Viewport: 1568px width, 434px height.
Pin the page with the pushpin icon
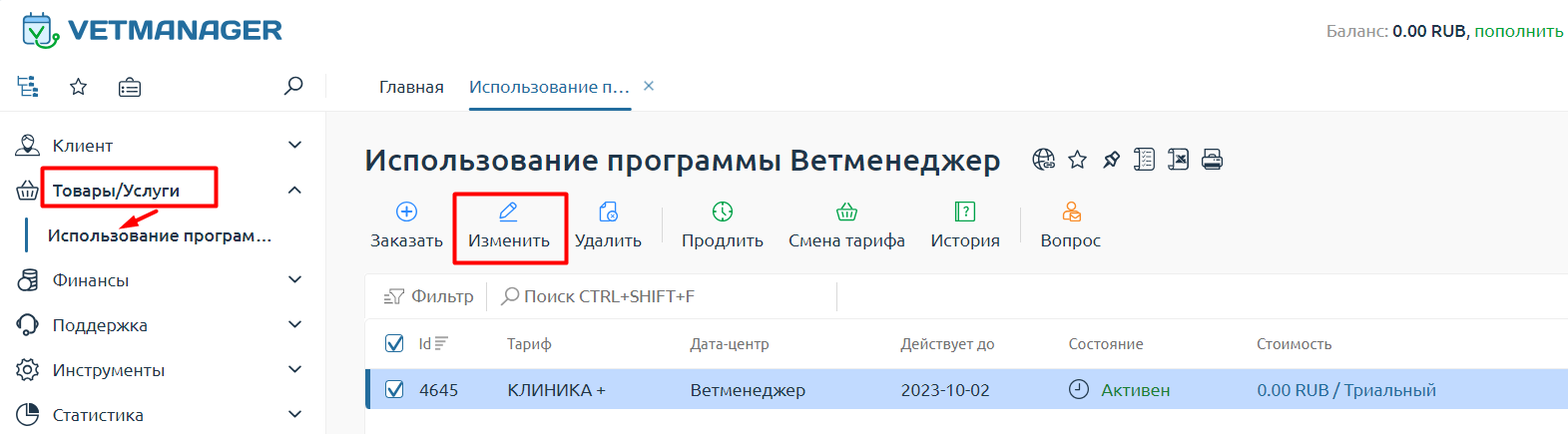(x=1111, y=160)
